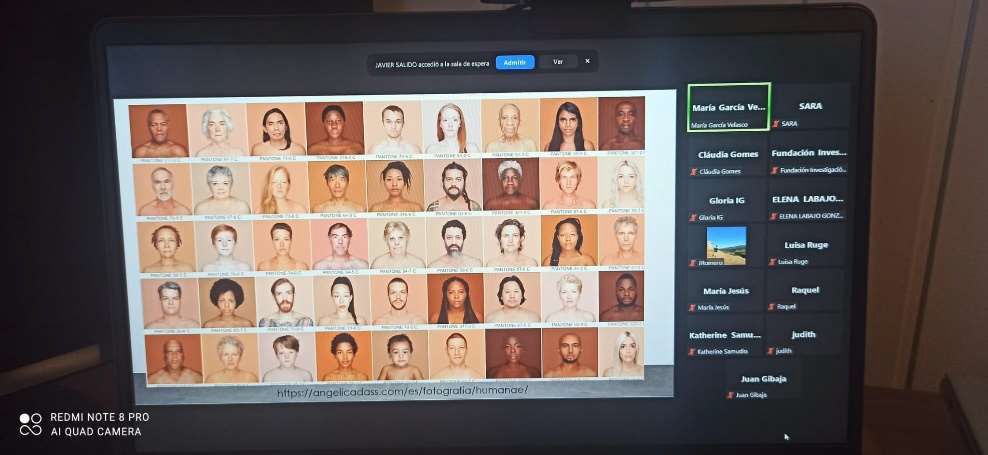Click Raquel's muted microphone icon

[x=771, y=307]
